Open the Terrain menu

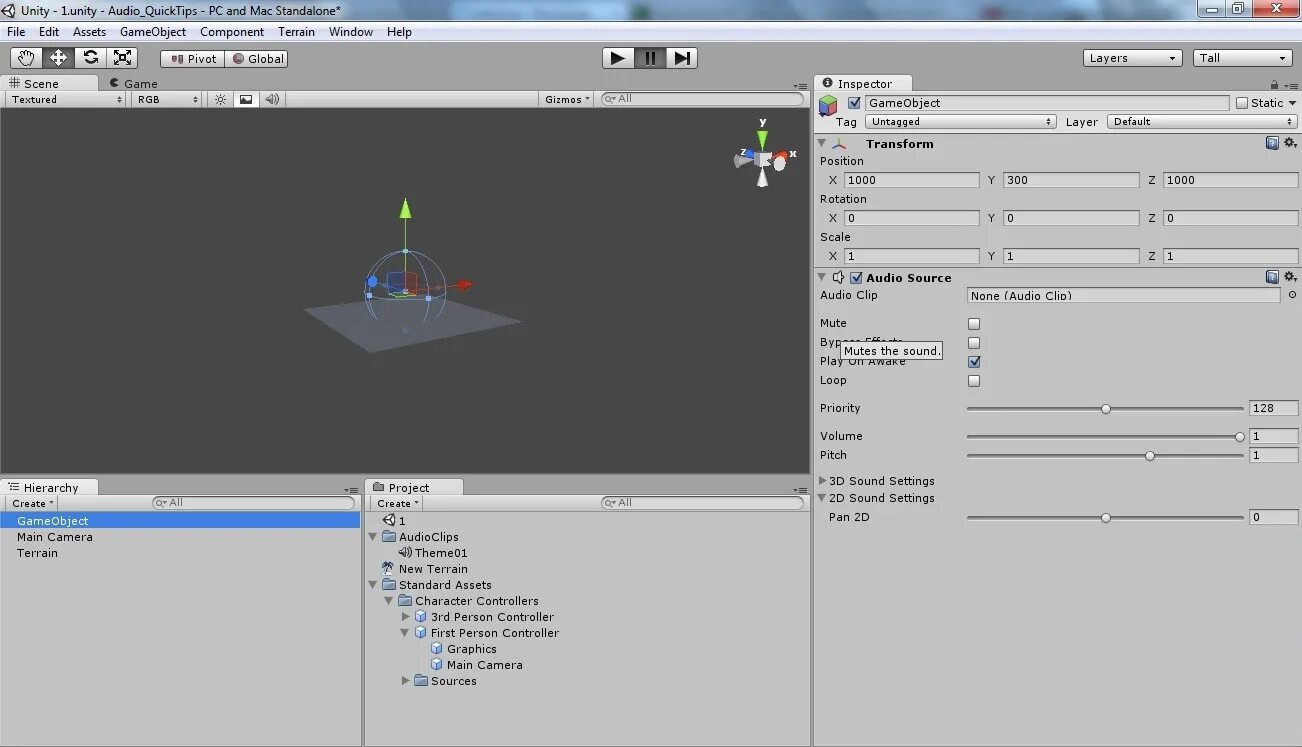point(296,32)
